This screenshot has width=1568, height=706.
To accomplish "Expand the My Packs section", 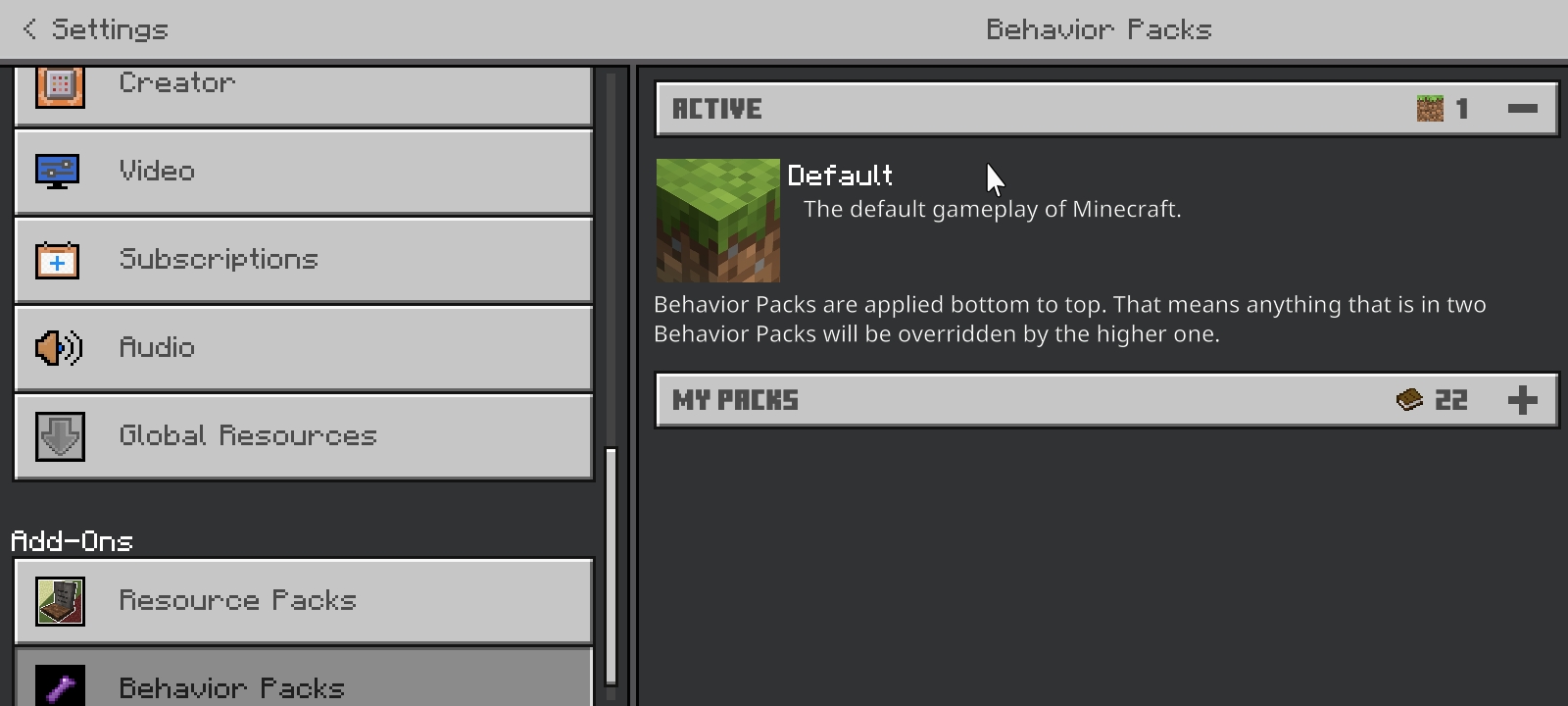I will tap(1522, 400).
